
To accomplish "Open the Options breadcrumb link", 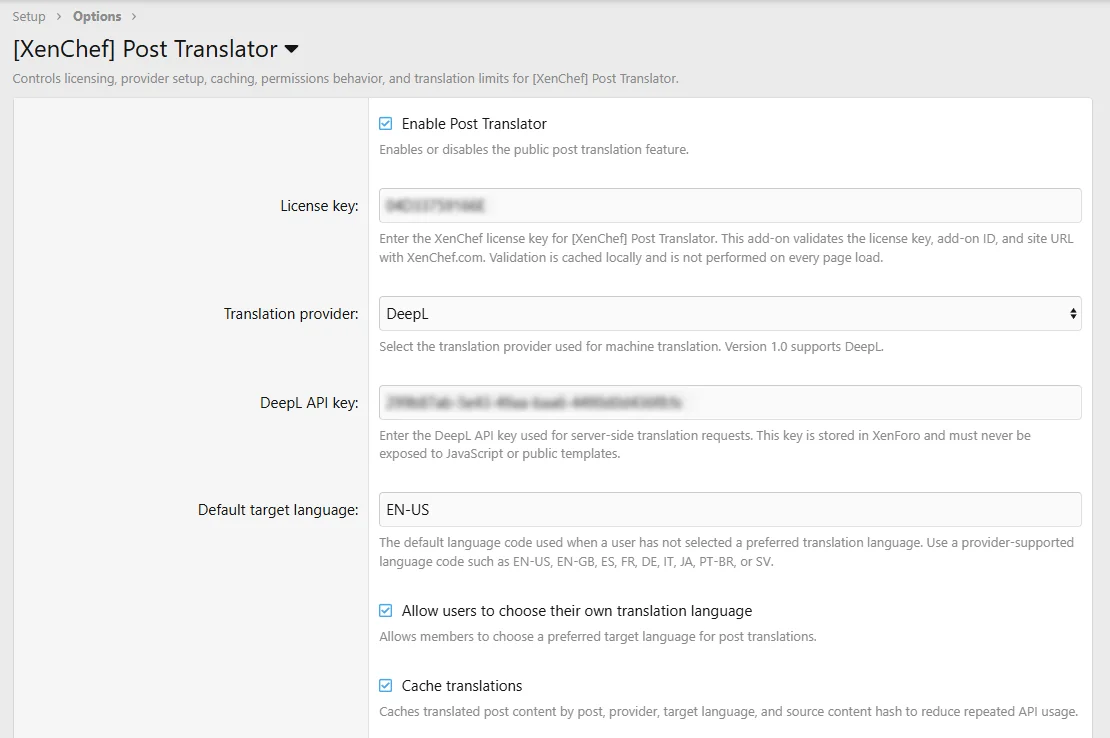I will coord(97,16).
